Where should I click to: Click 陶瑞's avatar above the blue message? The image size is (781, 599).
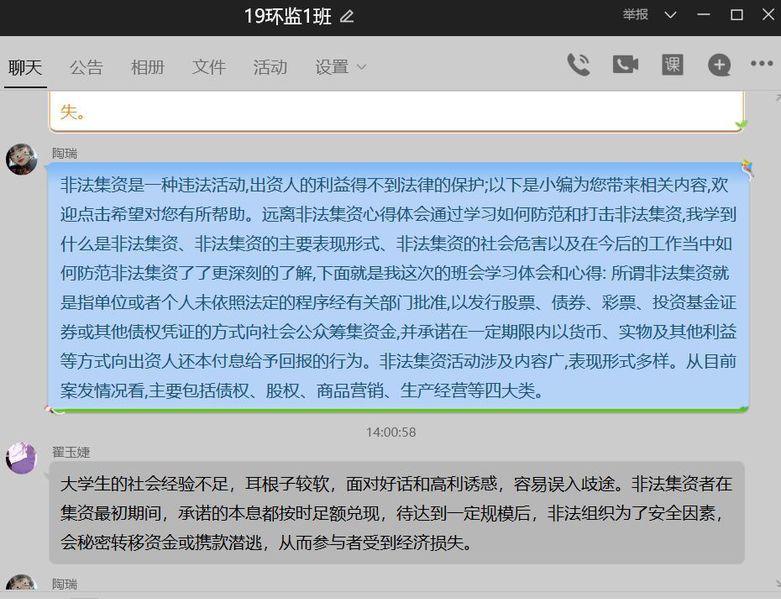tap(21, 159)
